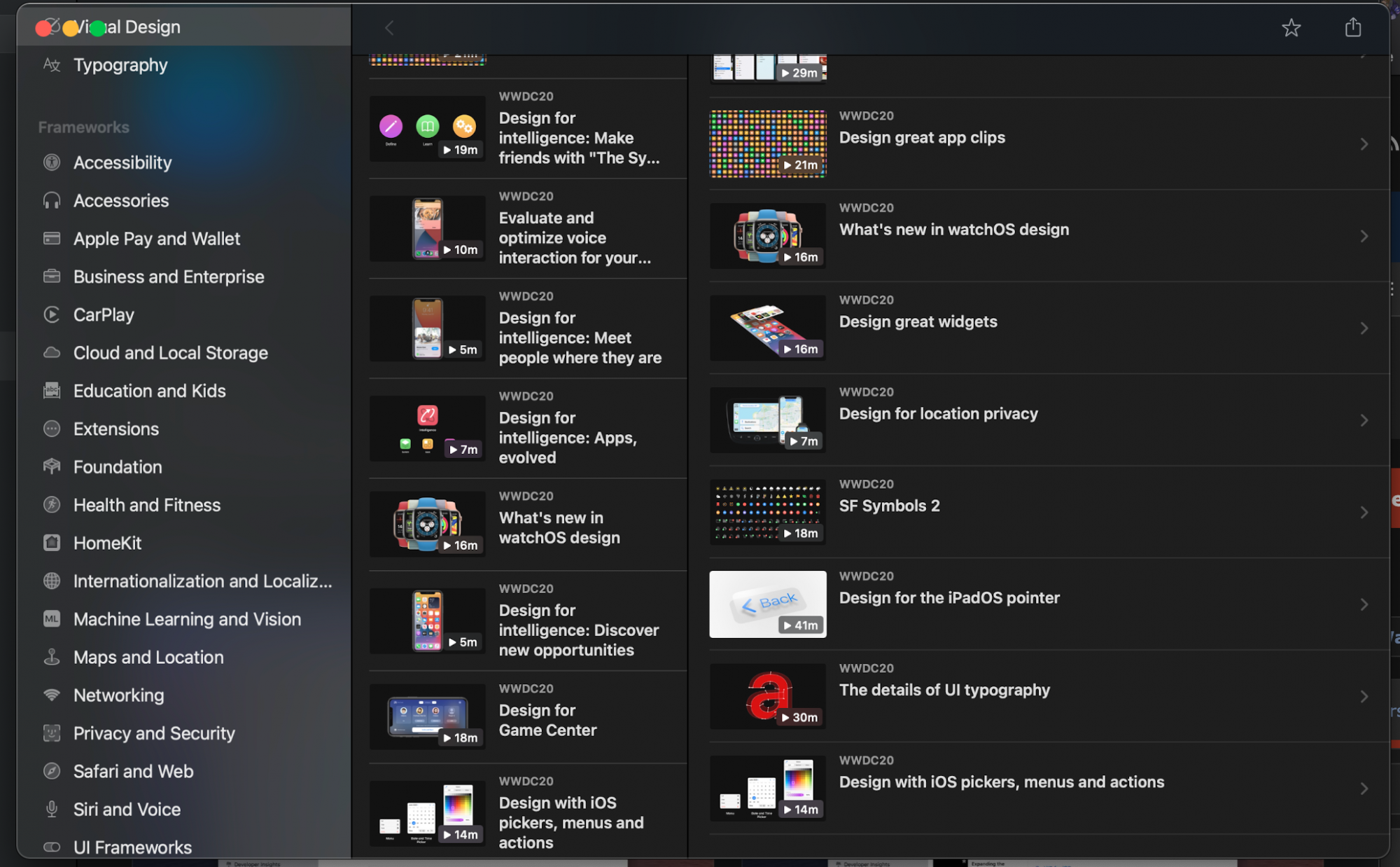The width and height of the screenshot is (1400, 867).
Task: Click the Maps and Location pin icon
Action: point(52,657)
